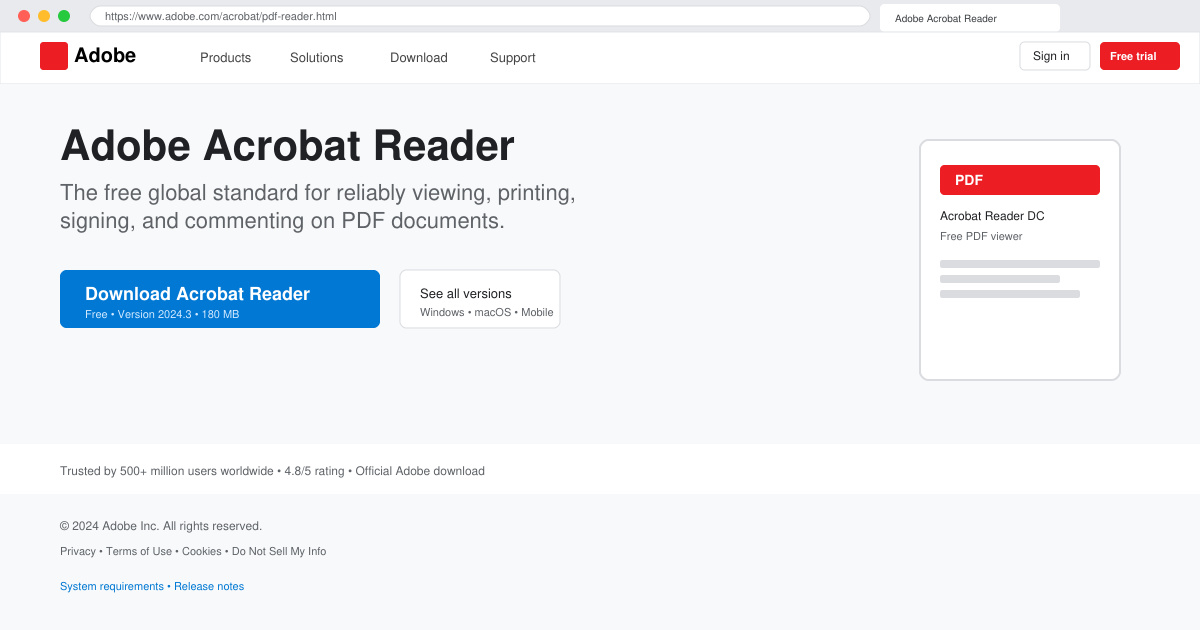Click the Adobe Acrobat Reader heading
The width and height of the screenshot is (1200, 630).
coord(287,146)
